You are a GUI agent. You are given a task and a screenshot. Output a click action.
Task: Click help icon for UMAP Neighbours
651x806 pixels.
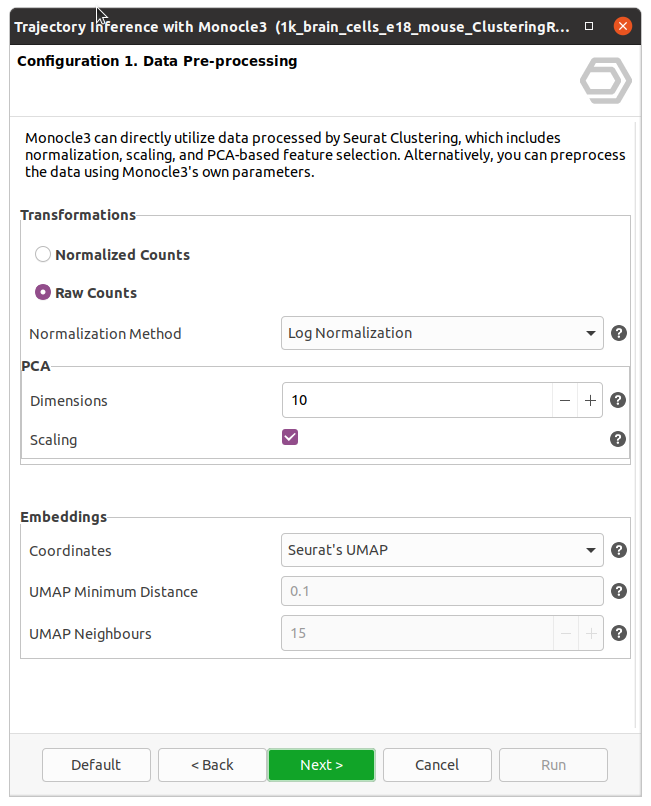coord(619,633)
